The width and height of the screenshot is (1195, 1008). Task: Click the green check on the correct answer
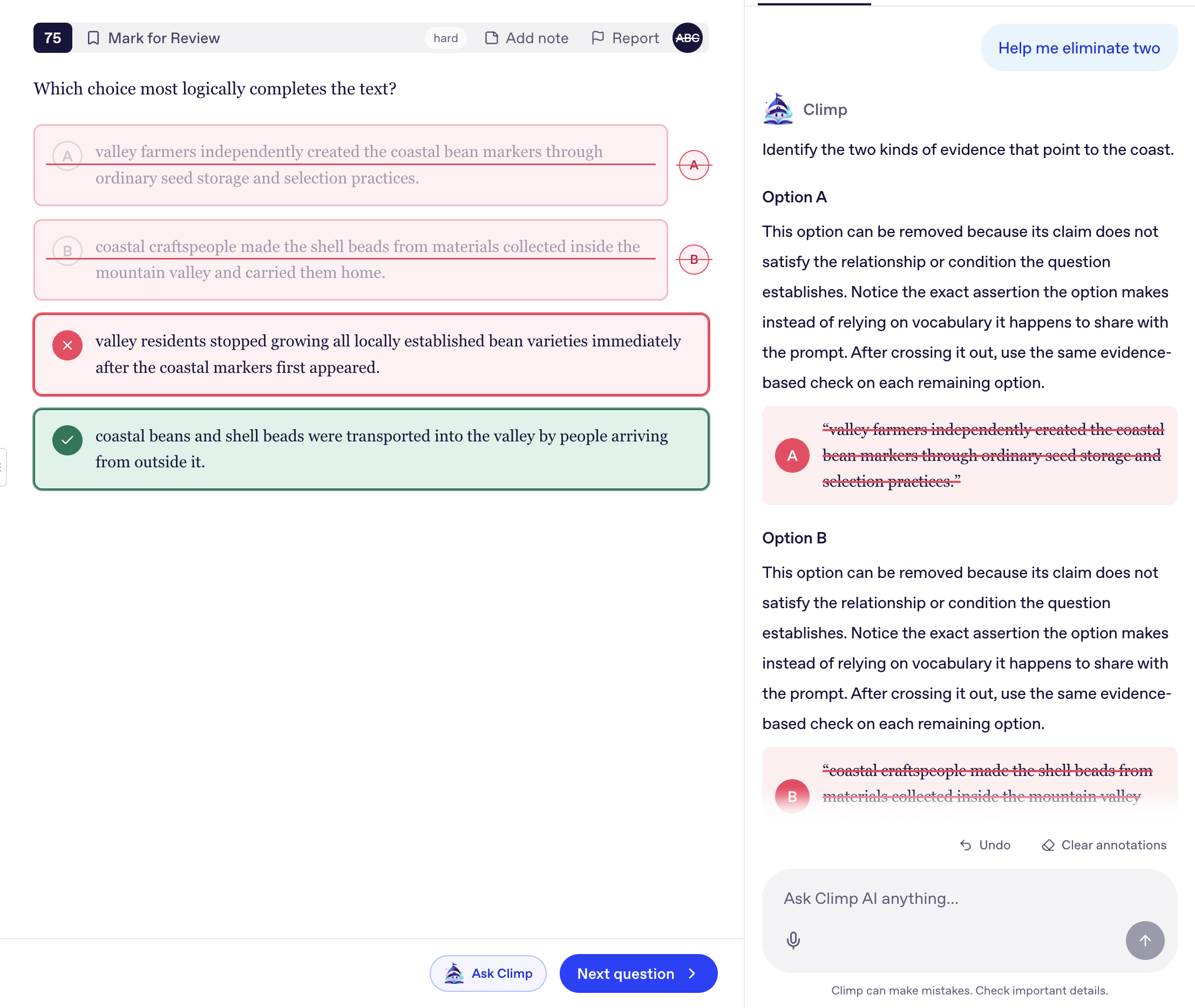pyautogui.click(x=67, y=440)
